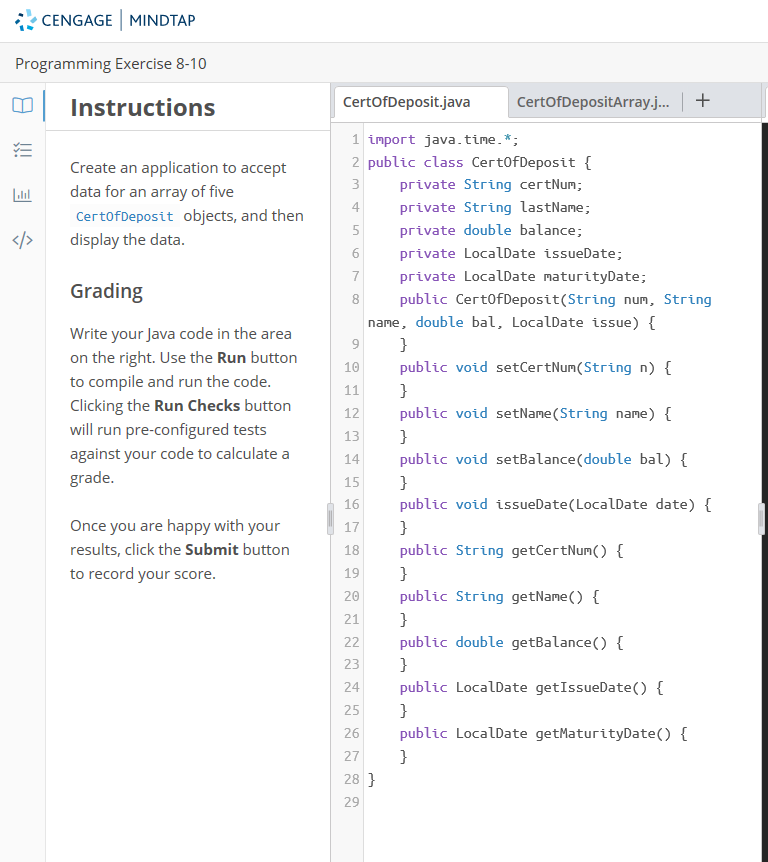This screenshot has height=862, width=768.
Task: Click the Cengage logo
Action: pos(64,20)
